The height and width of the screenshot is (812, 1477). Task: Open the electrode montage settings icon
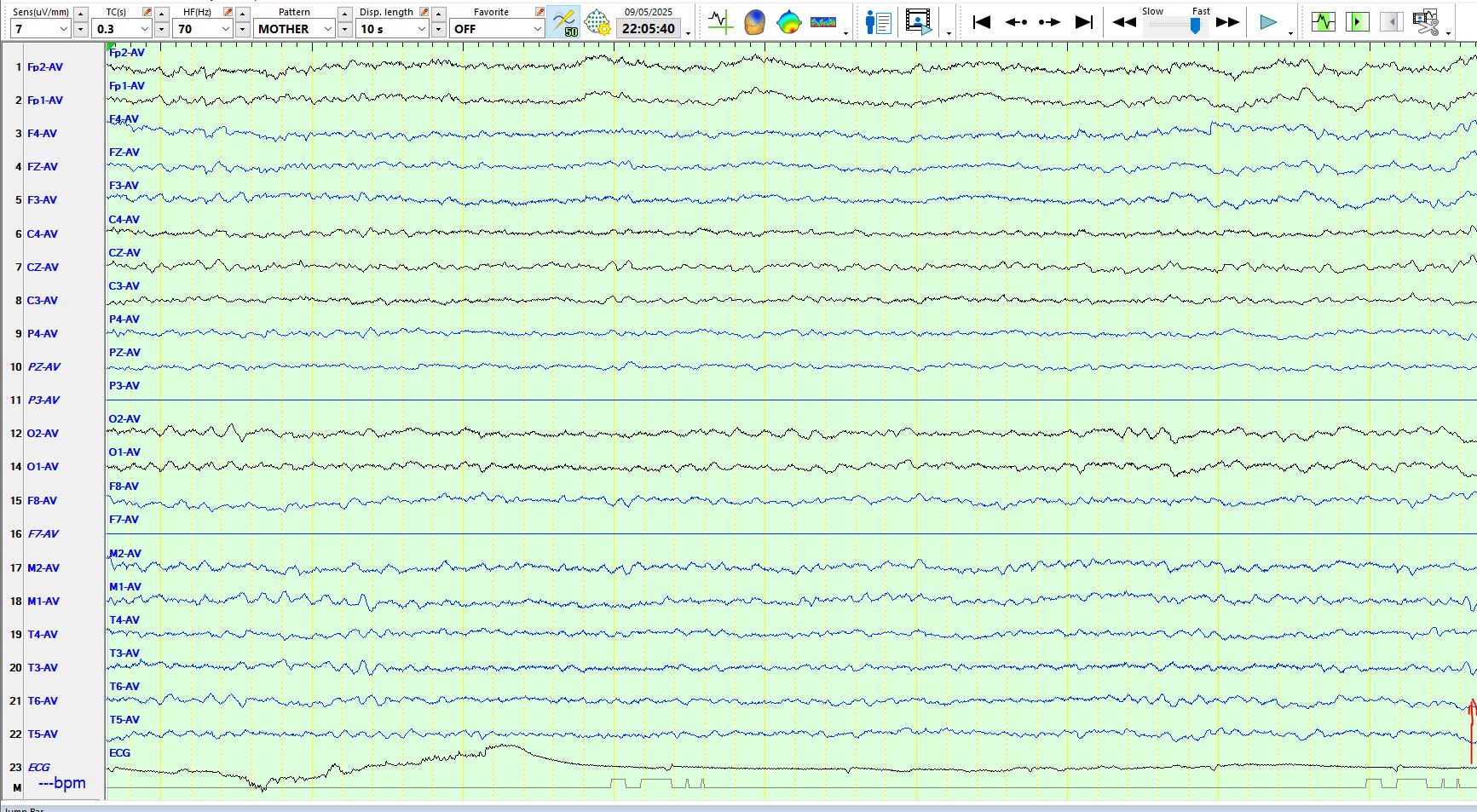point(598,22)
